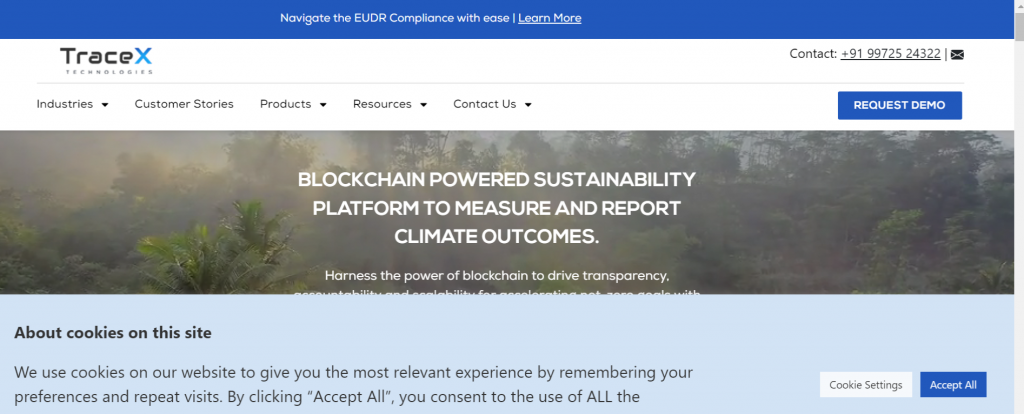Open the Resources menu label

pyautogui.click(x=382, y=104)
